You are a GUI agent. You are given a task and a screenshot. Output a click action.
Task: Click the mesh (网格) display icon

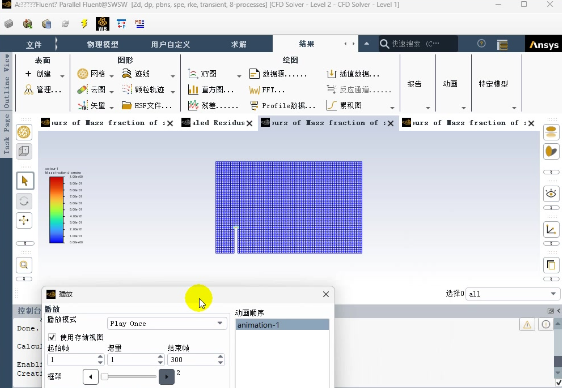tap(82, 74)
